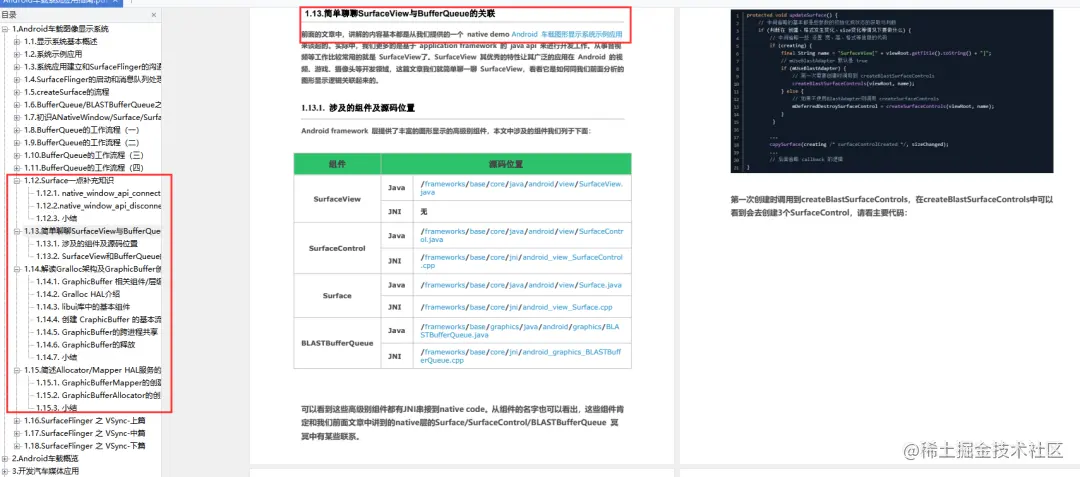Viewport: 1080px width, 477px height.
Task: Jump to outline entry 1.12.3. 小结
Action: point(56,218)
